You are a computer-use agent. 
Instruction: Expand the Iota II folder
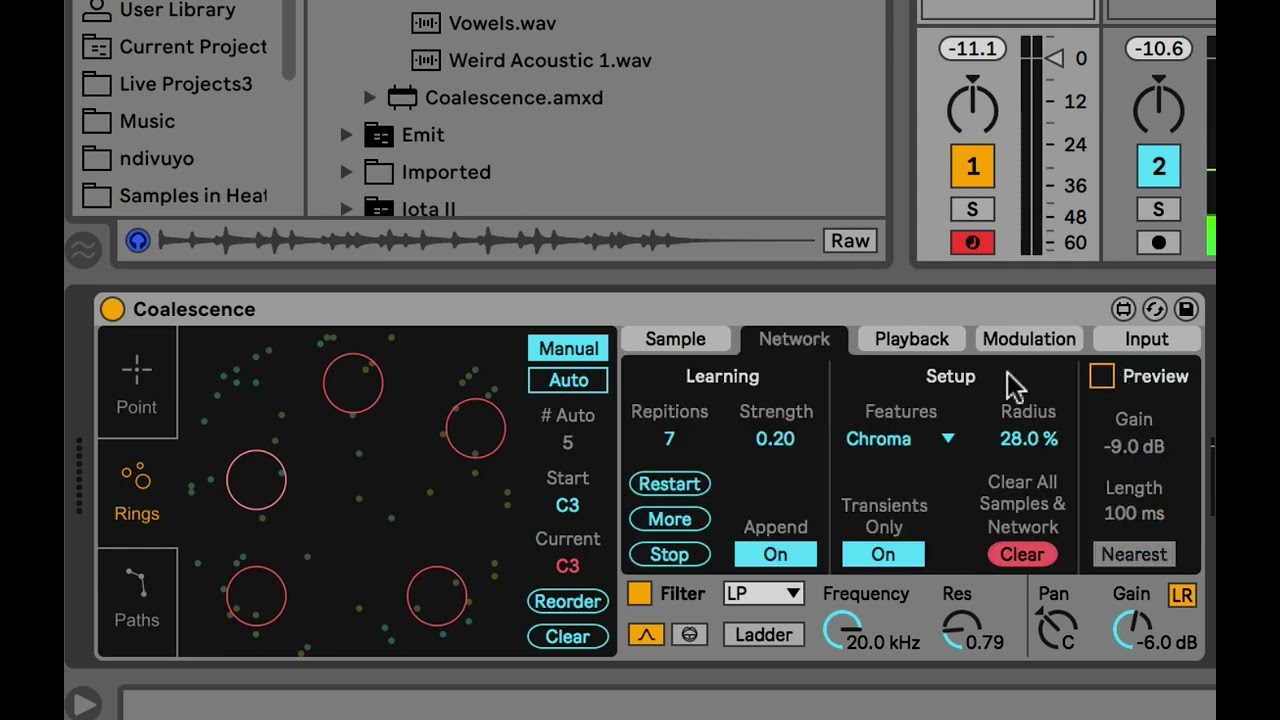346,209
